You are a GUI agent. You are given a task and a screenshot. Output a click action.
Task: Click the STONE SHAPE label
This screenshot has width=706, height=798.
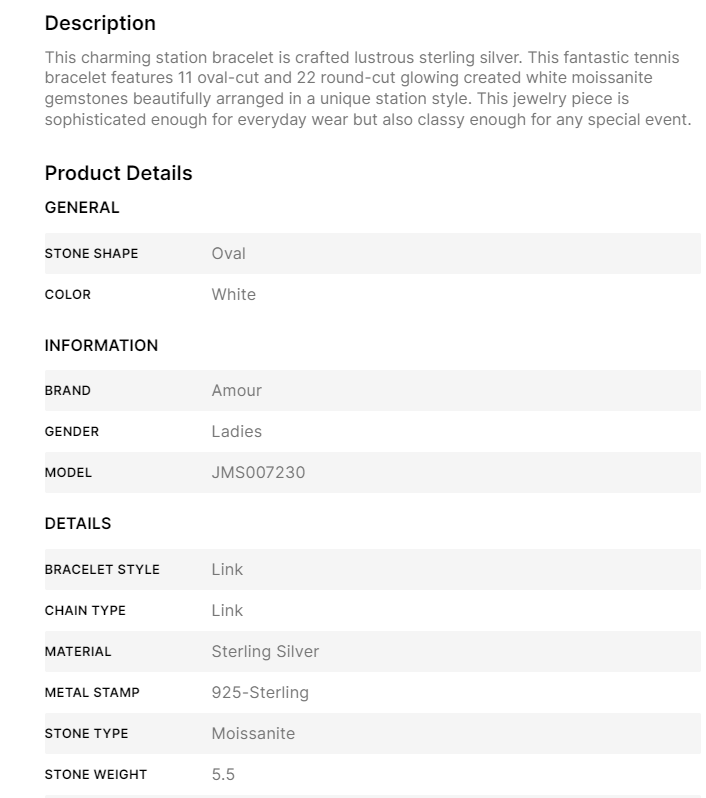coord(91,254)
